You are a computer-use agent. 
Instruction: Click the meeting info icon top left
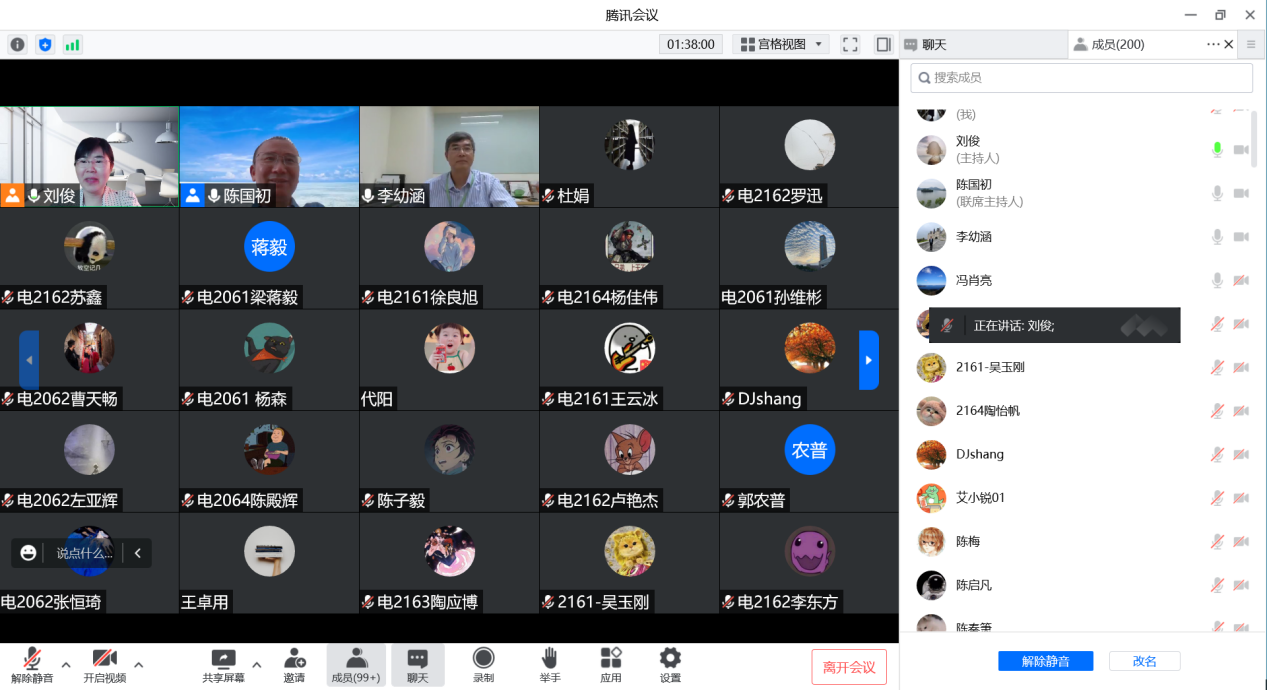[17, 44]
